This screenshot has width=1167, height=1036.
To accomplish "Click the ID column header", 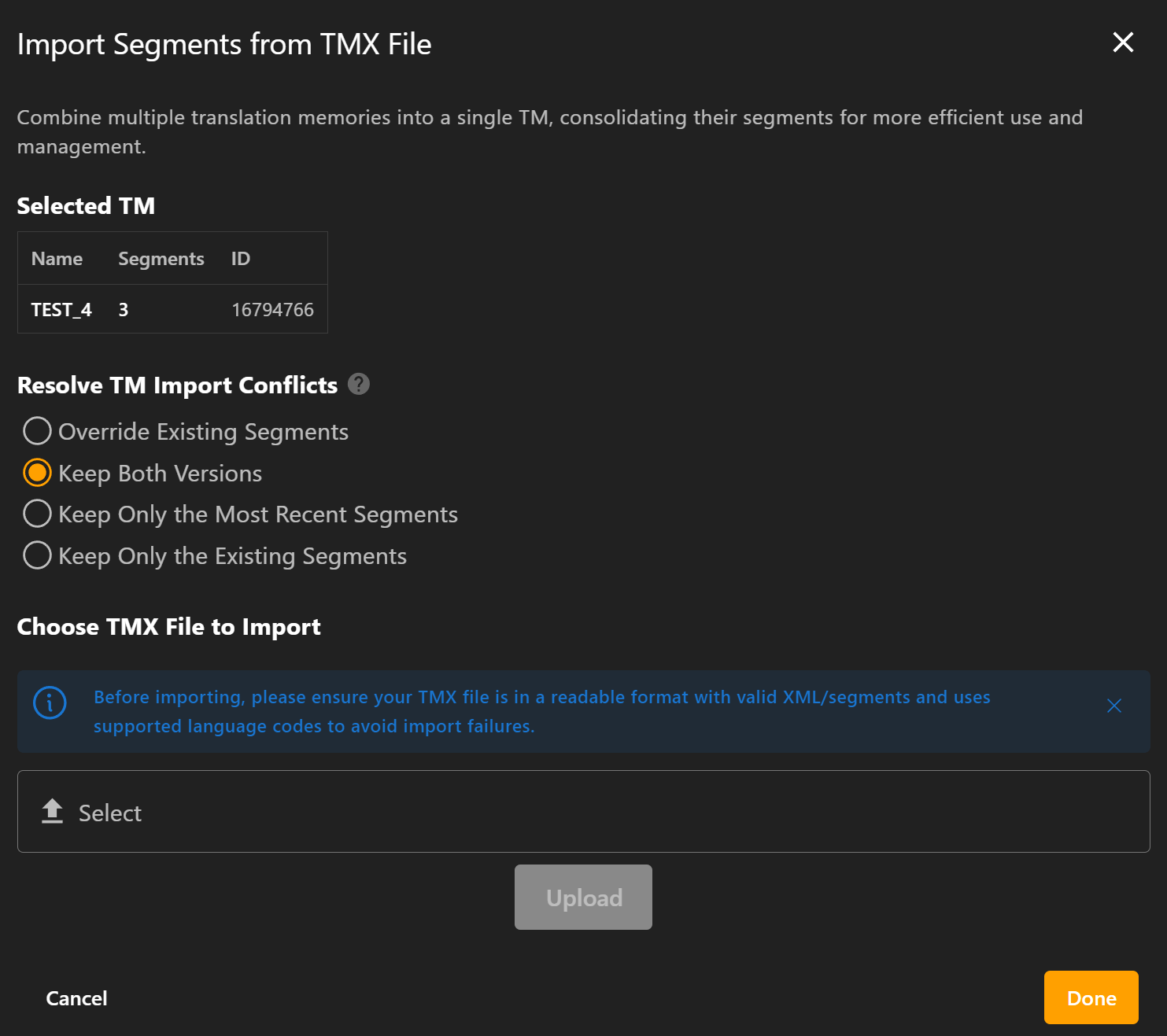I will point(240,259).
